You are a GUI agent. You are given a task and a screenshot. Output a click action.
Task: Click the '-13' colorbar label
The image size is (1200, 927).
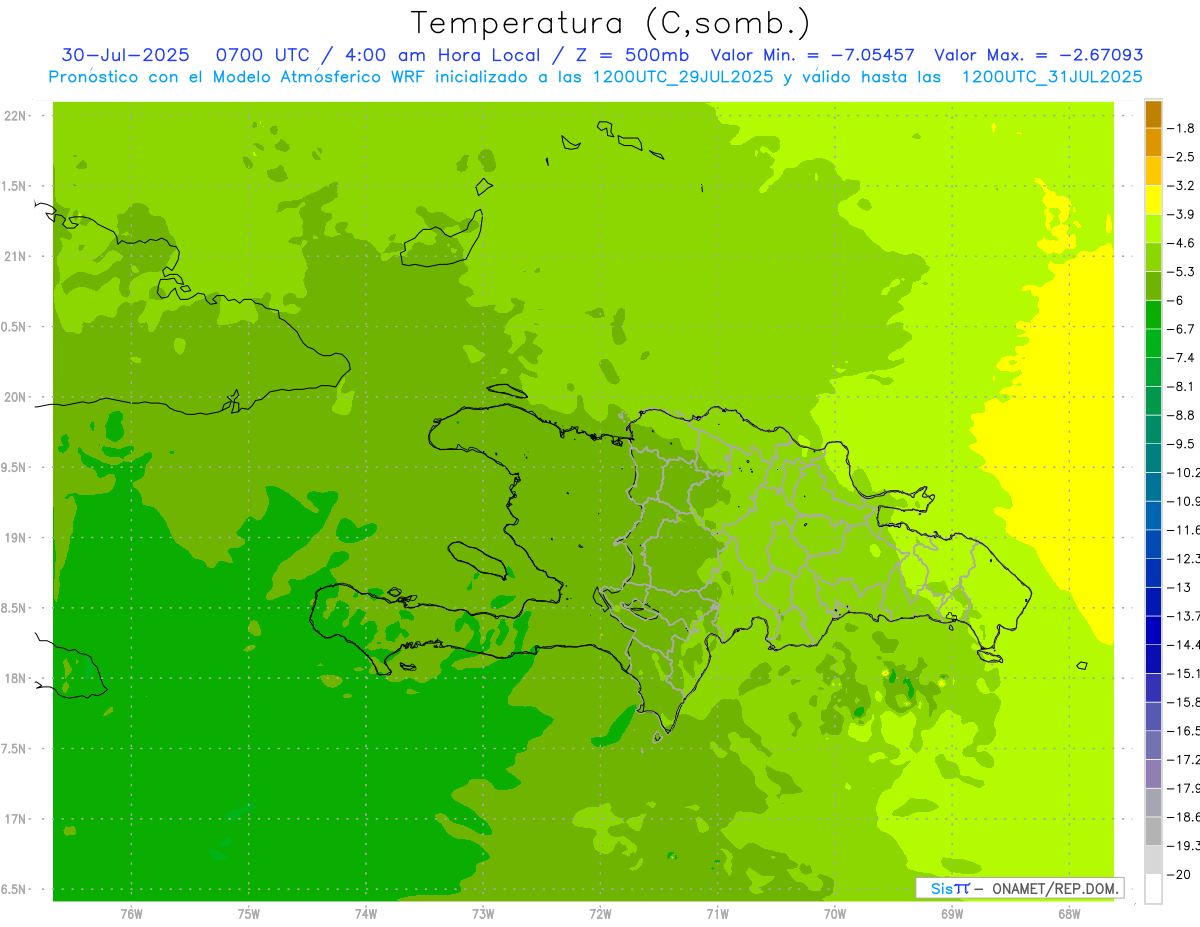click(1180, 587)
